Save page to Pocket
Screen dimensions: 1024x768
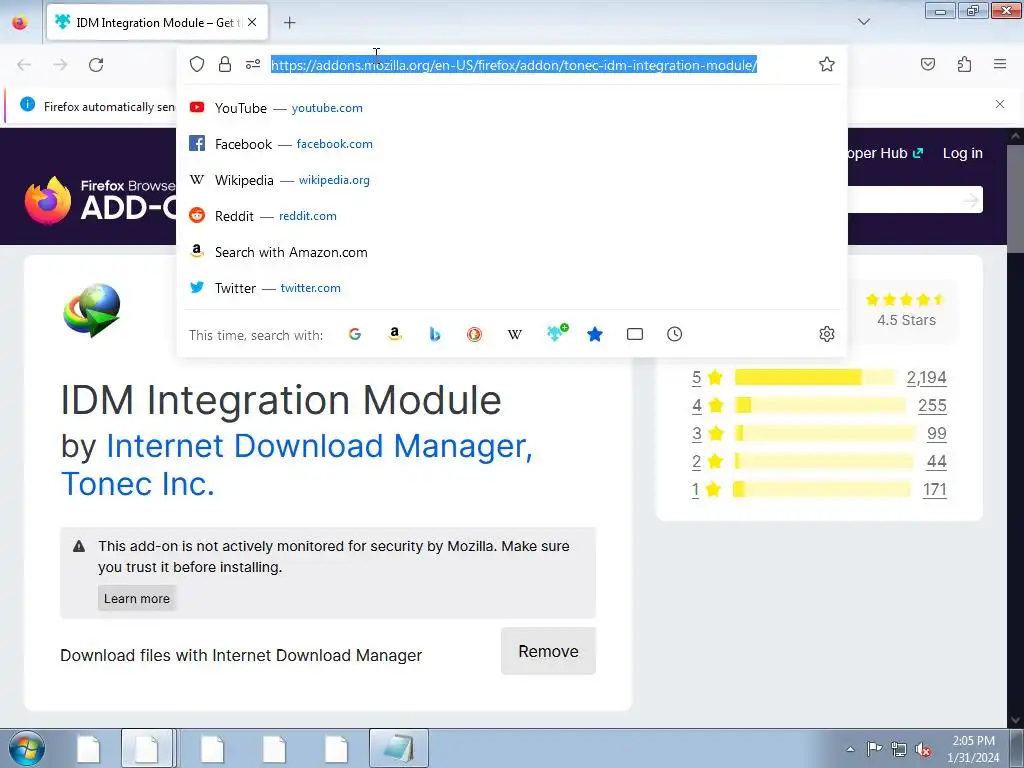click(928, 64)
